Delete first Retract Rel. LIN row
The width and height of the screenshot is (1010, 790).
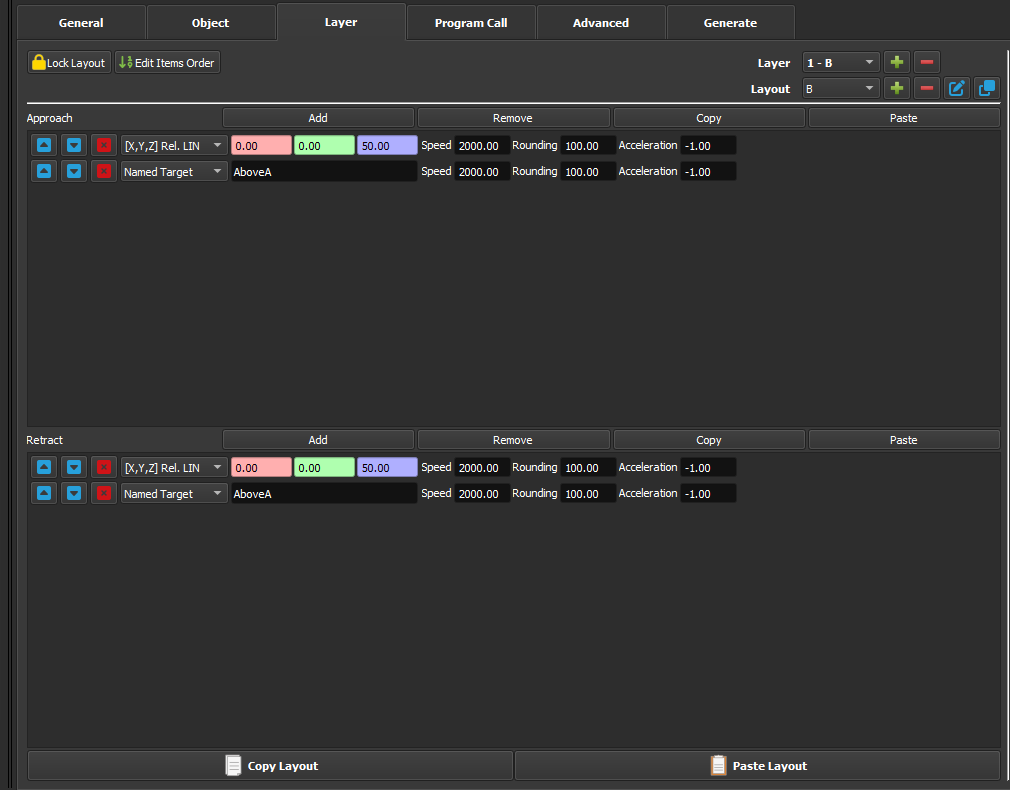104,468
